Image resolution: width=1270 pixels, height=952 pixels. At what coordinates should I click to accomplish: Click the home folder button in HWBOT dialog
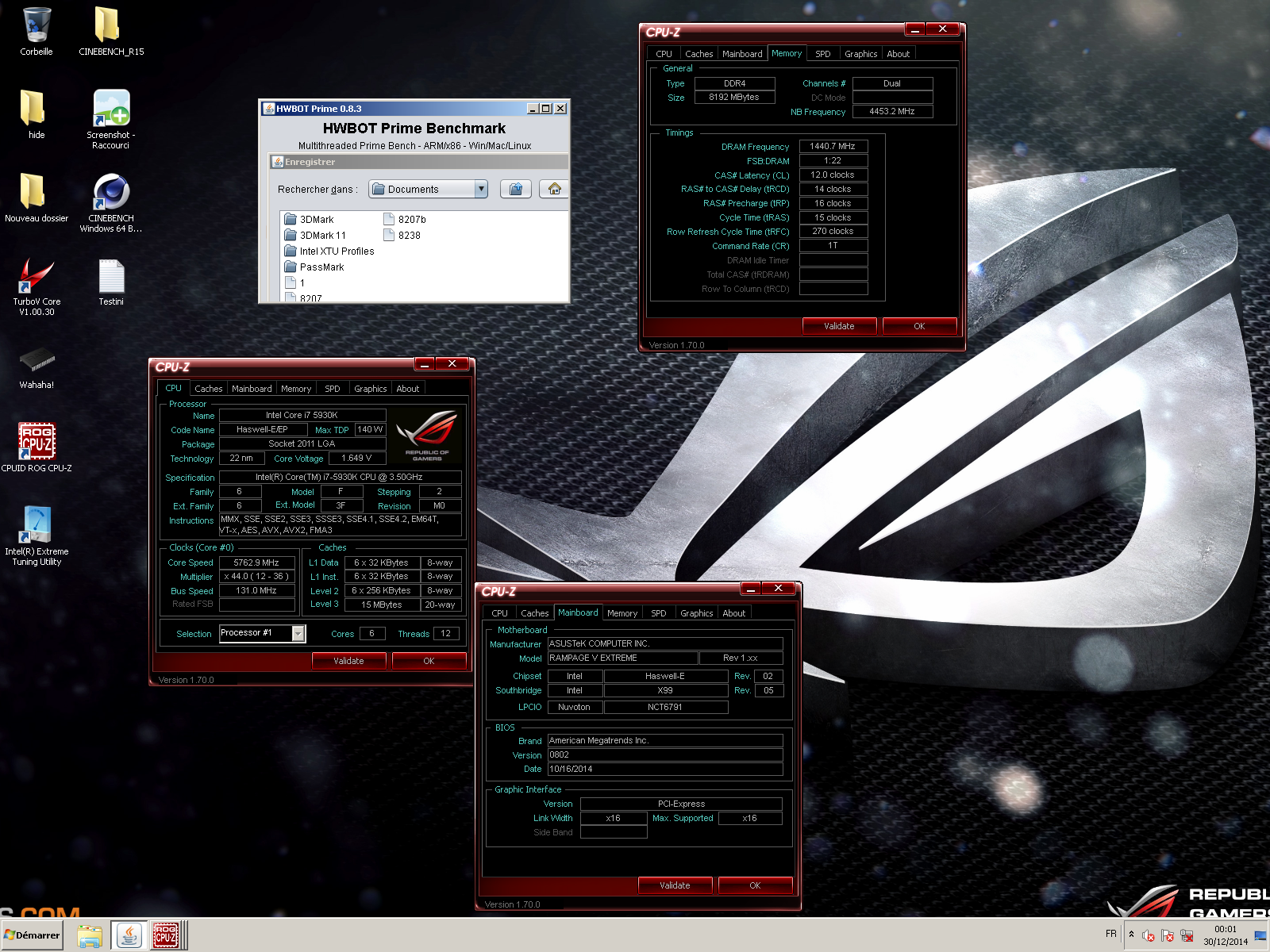pyautogui.click(x=554, y=189)
